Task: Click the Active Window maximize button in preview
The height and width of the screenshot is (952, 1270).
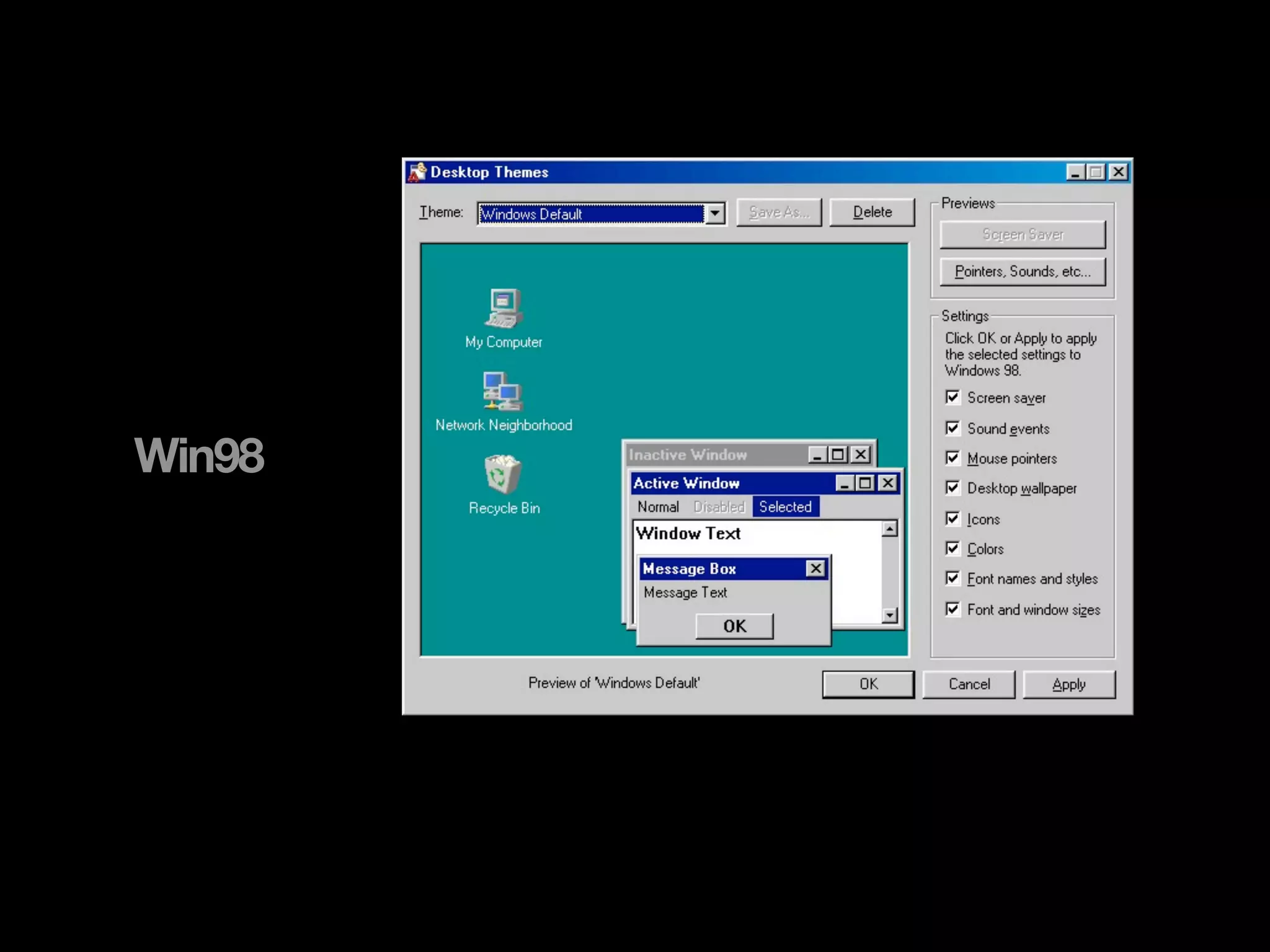Action: 866,483
